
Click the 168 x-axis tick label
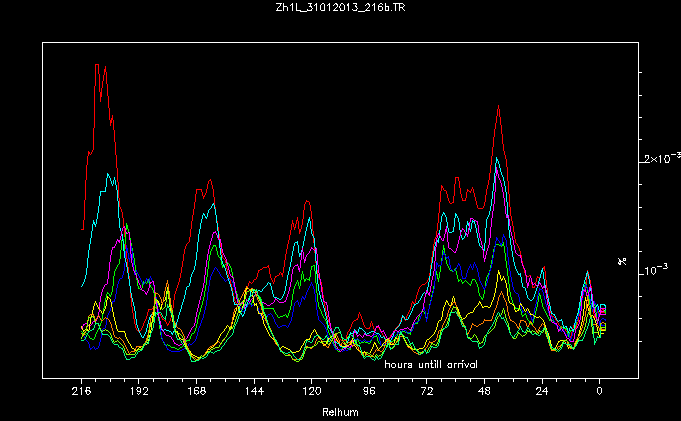click(x=197, y=395)
